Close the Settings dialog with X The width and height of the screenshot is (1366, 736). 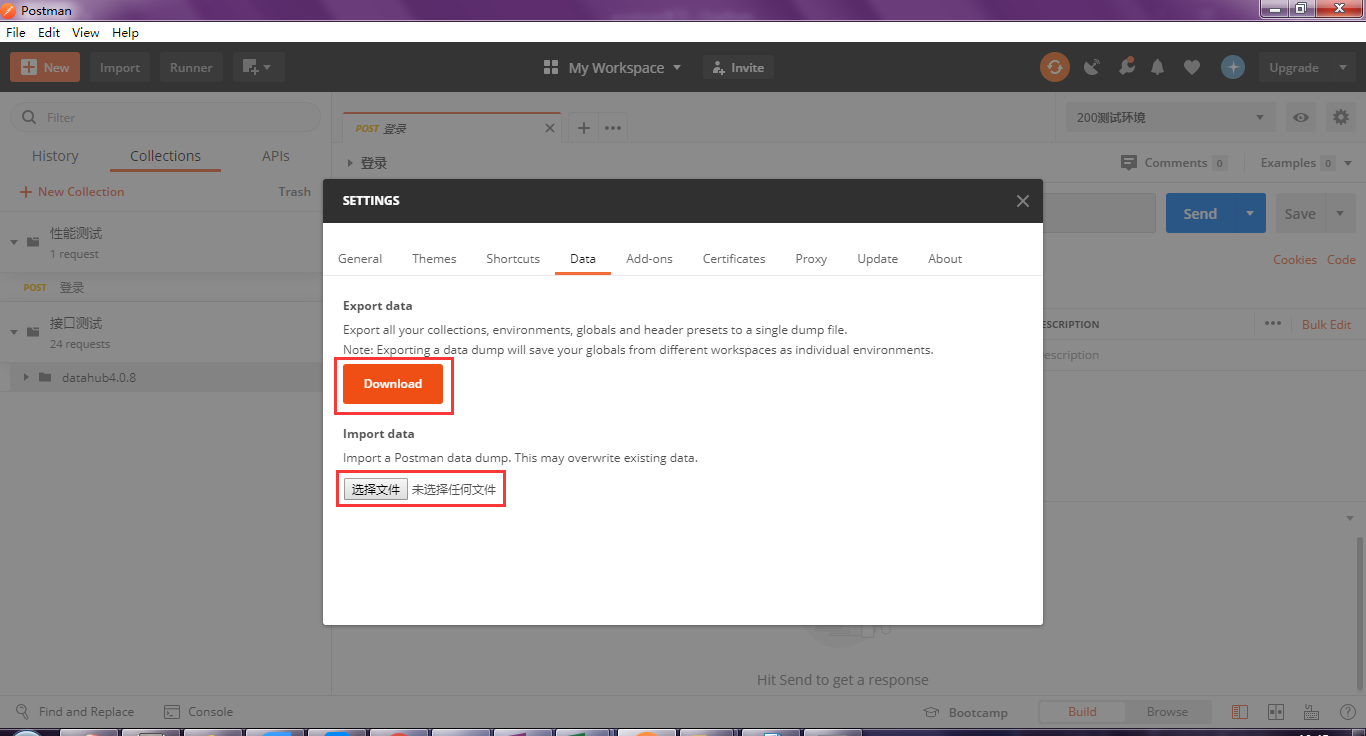click(x=1022, y=201)
